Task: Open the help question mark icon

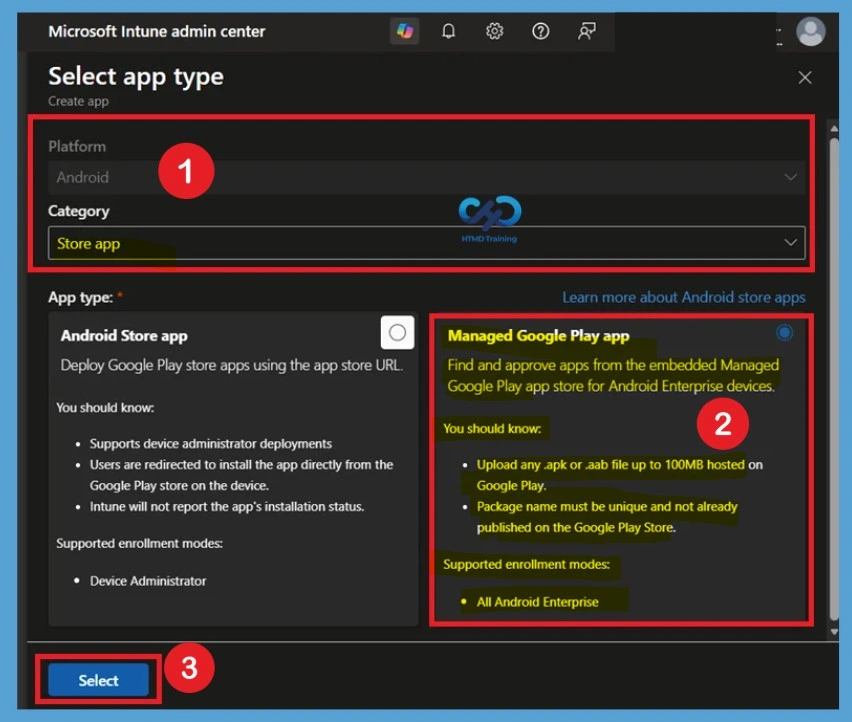Action: pyautogui.click(x=541, y=31)
